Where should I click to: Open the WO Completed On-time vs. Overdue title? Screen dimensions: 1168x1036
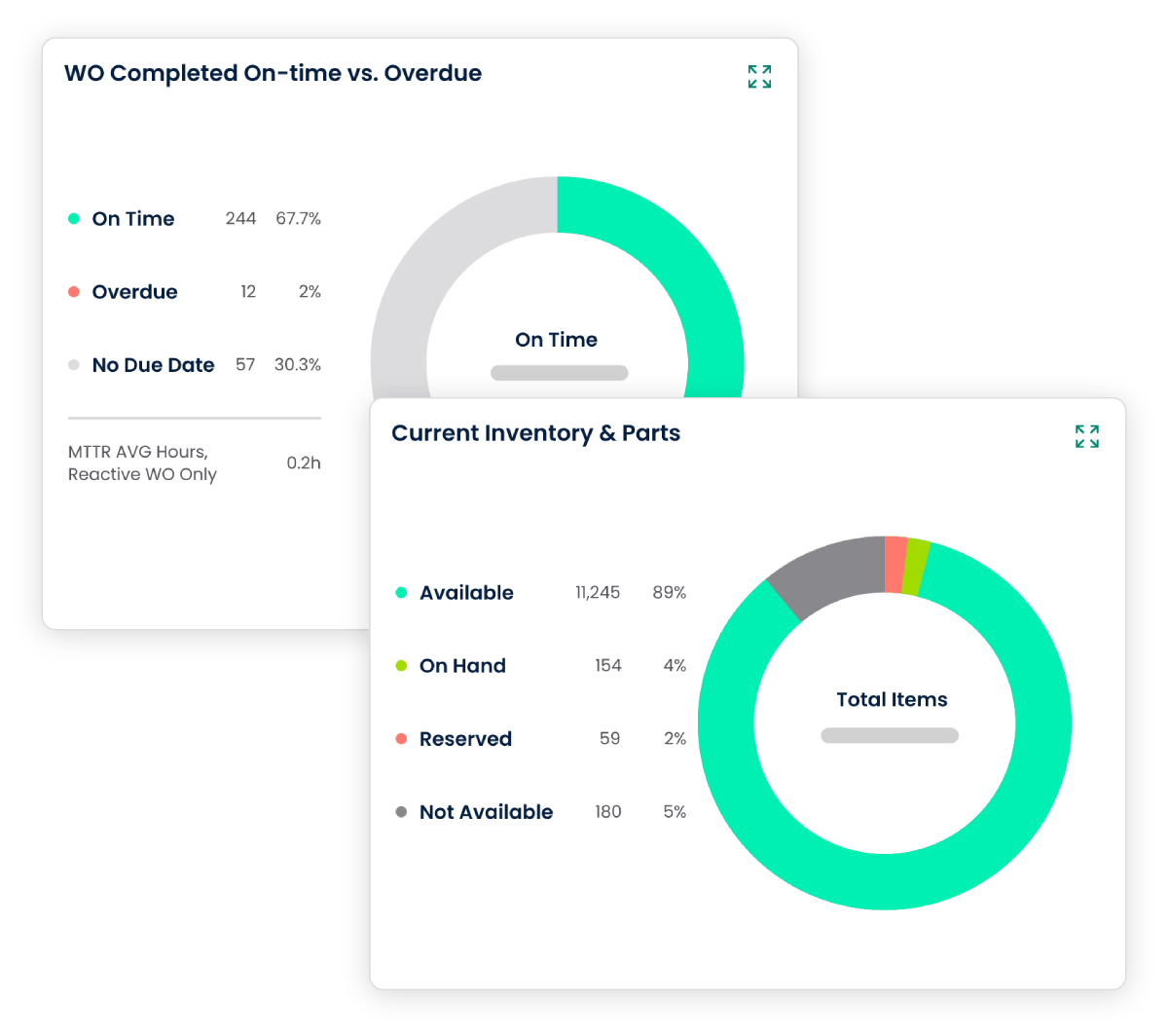coord(273,73)
